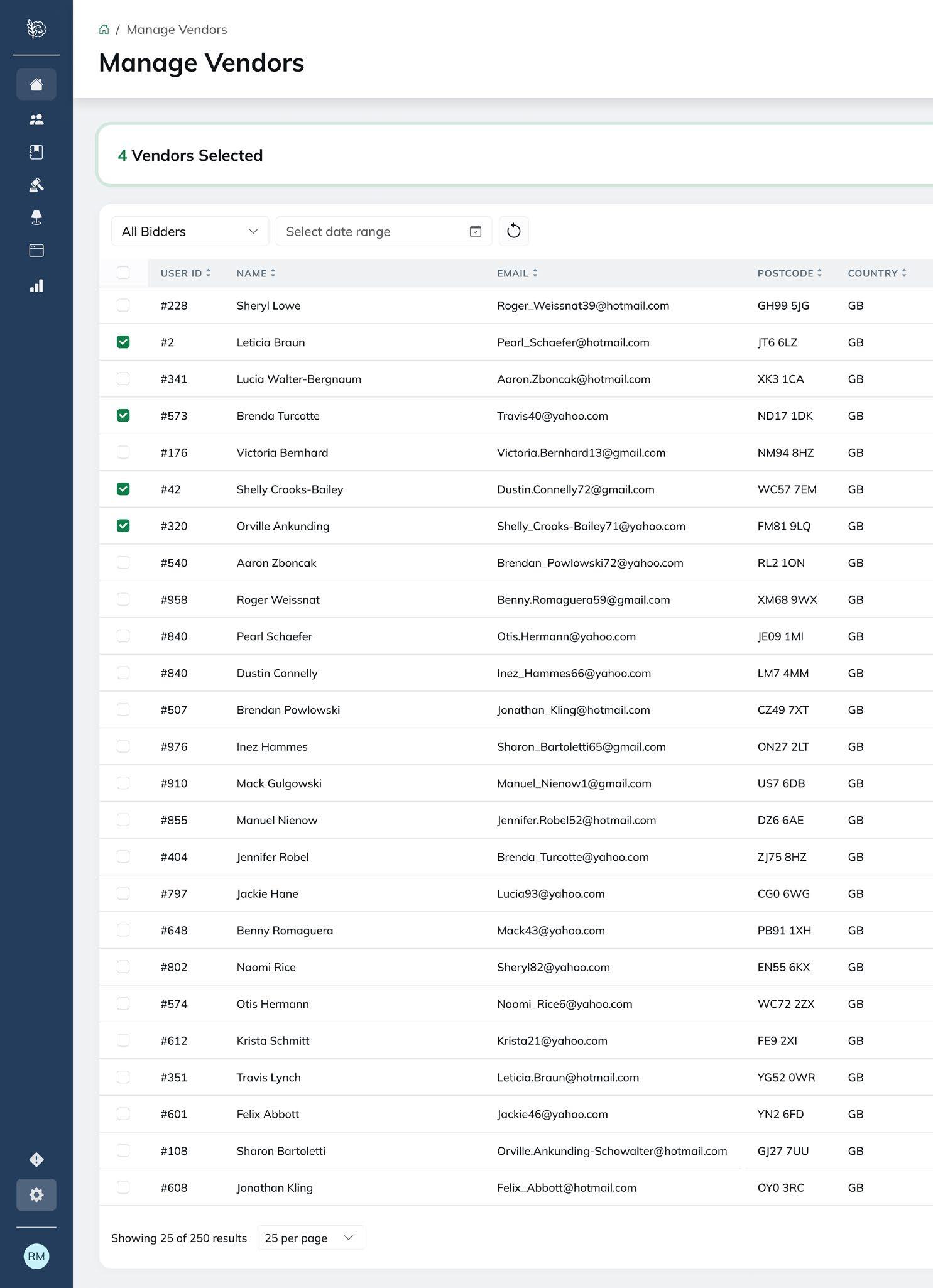Click user ID #958
Screen dimensions: 933x1288
click(174, 599)
